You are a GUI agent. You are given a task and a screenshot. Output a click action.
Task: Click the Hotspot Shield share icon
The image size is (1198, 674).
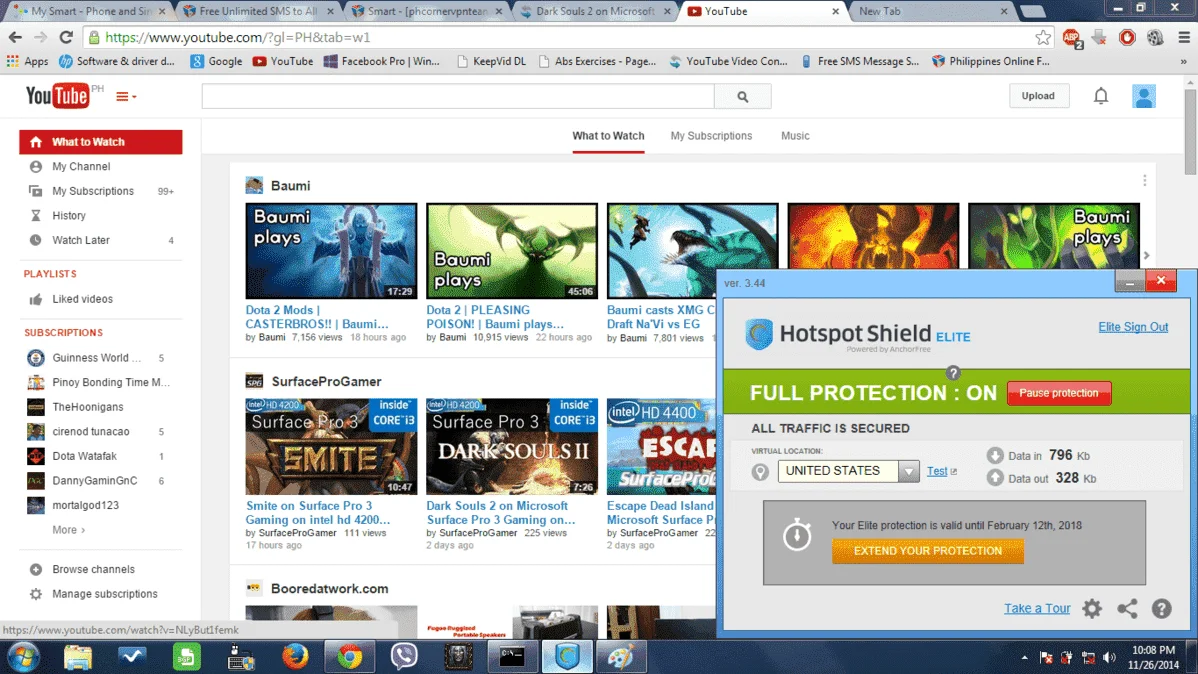(1127, 608)
